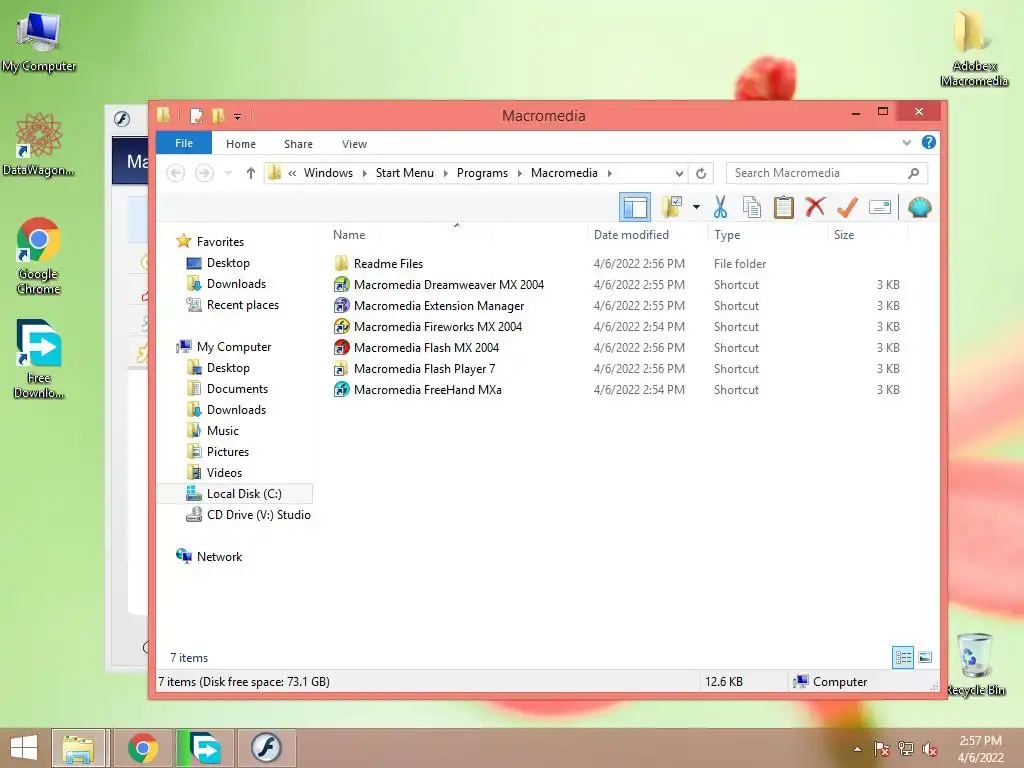
Task: Open Google Chrome from the taskbar
Action: pyautogui.click(x=143, y=748)
